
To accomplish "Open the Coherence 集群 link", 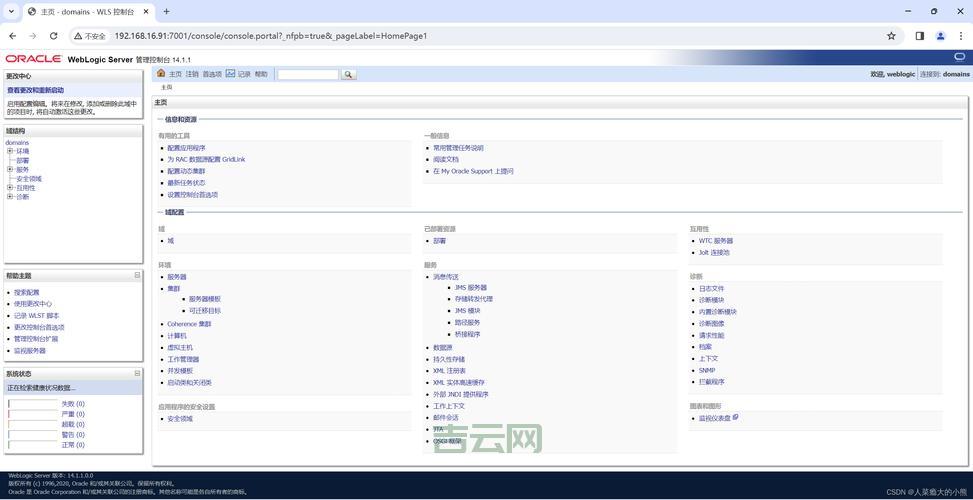I will [189, 324].
